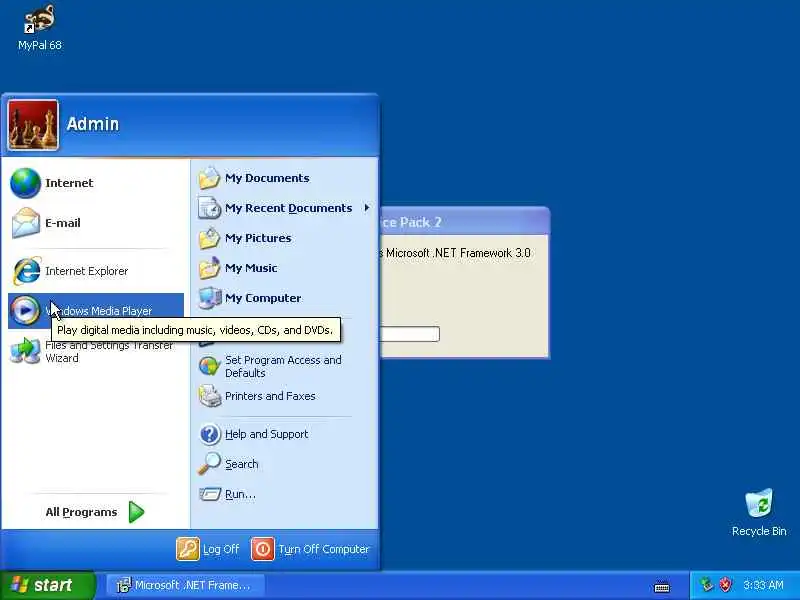Click the Turn Off Computer button label
The height and width of the screenshot is (600, 800).
point(323,549)
